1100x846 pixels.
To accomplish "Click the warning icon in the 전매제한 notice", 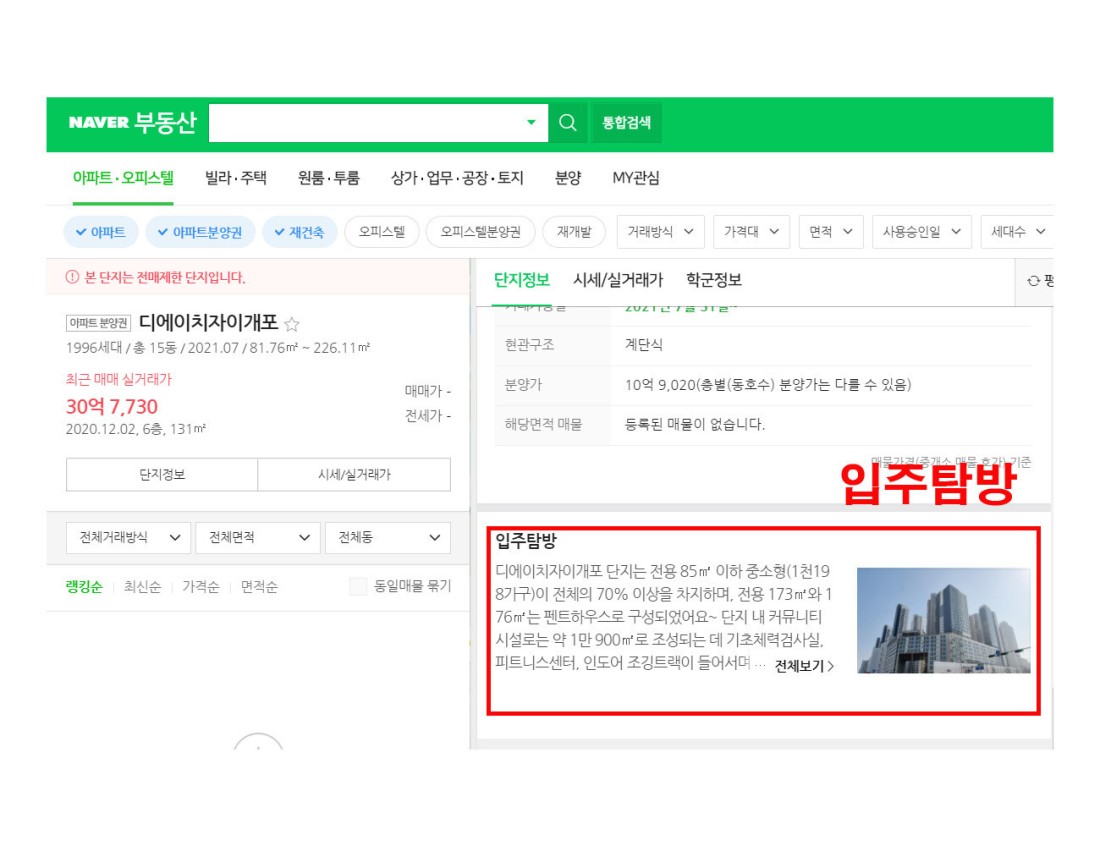I will (72, 277).
